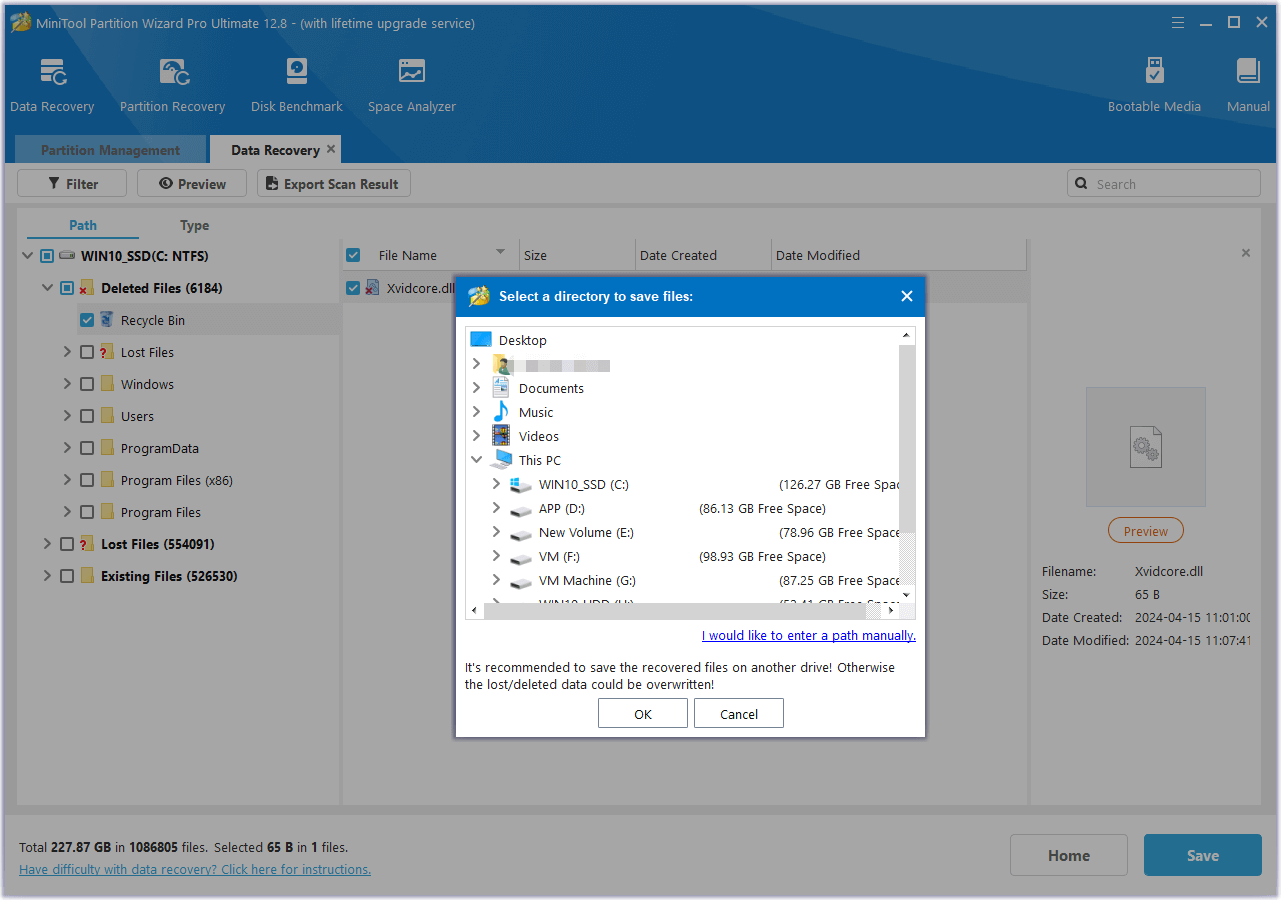This screenshot has width=1281, height=900.
Task: Uncheck the Recycle Bin checkbox
Action: tap(87, 320)
